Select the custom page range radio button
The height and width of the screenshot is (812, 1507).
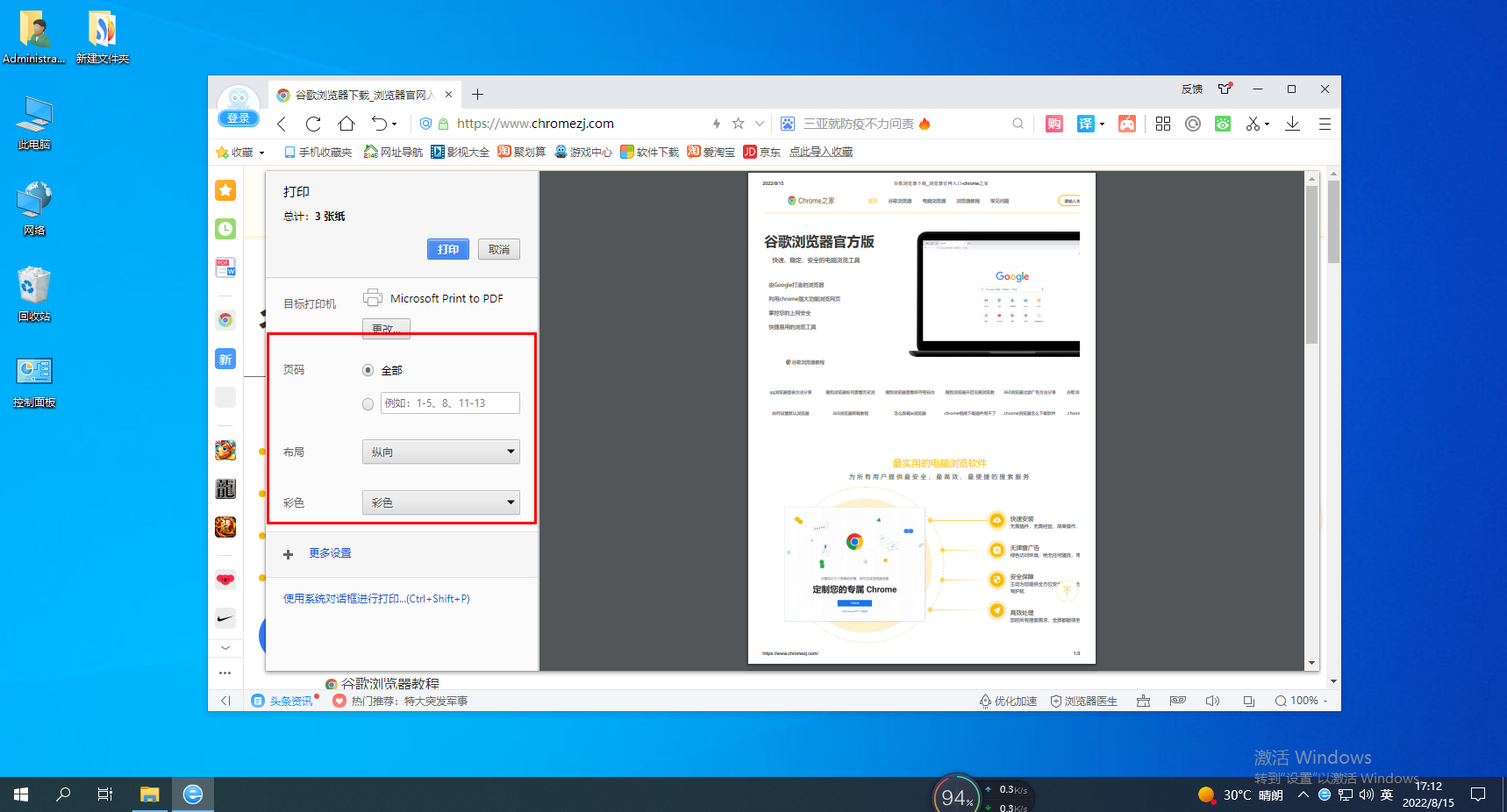point(368,403)
